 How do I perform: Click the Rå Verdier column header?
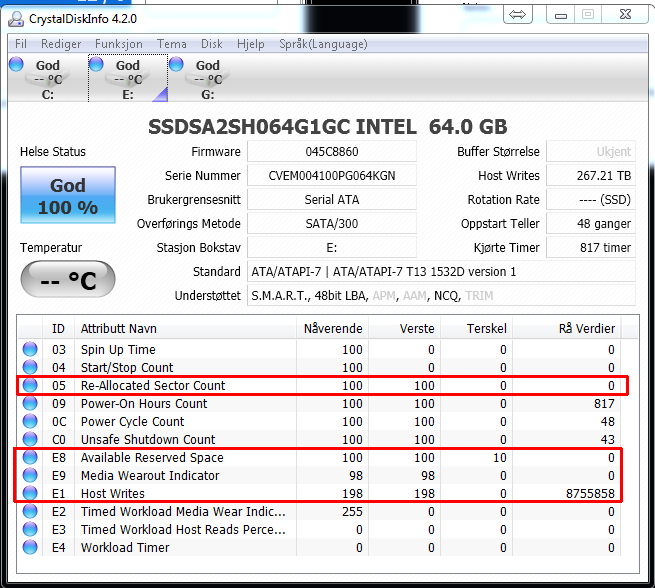567,328
